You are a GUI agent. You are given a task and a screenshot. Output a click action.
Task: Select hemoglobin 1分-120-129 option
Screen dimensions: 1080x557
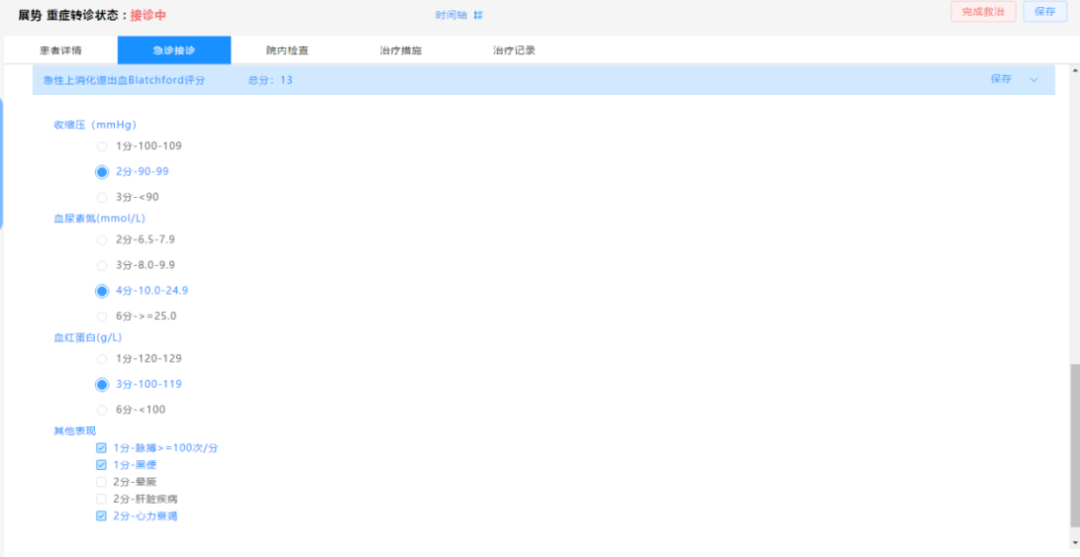coord(102,359)
